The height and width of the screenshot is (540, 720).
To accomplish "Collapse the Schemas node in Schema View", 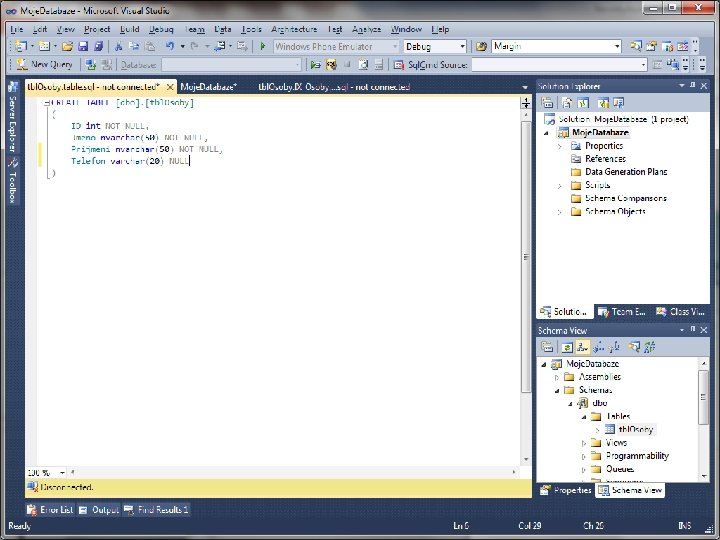I will click(x=557, y=390).
